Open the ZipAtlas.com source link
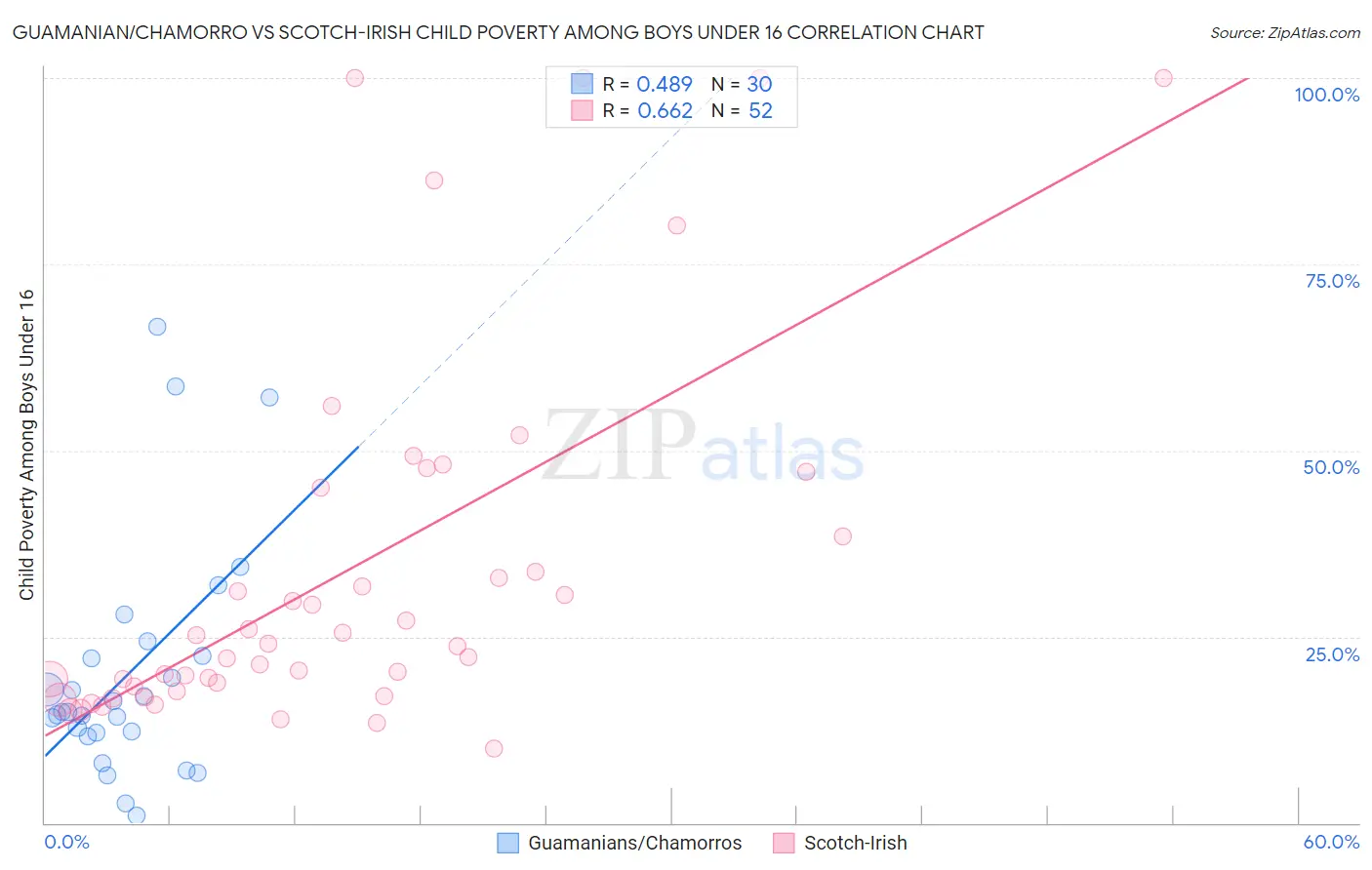 (1285, 32)
